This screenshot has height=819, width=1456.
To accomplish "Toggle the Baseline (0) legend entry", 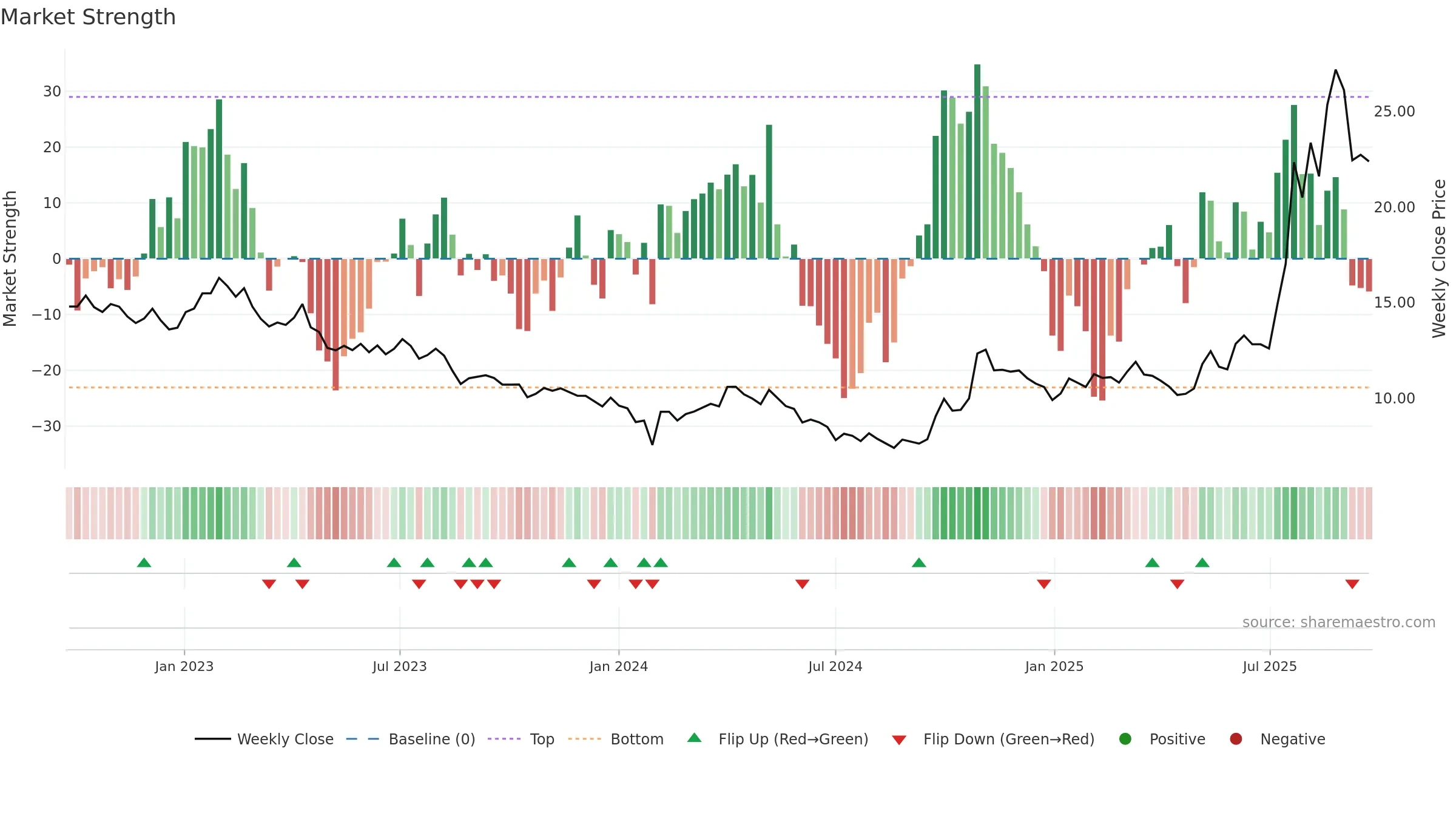I will click(411, 739).
